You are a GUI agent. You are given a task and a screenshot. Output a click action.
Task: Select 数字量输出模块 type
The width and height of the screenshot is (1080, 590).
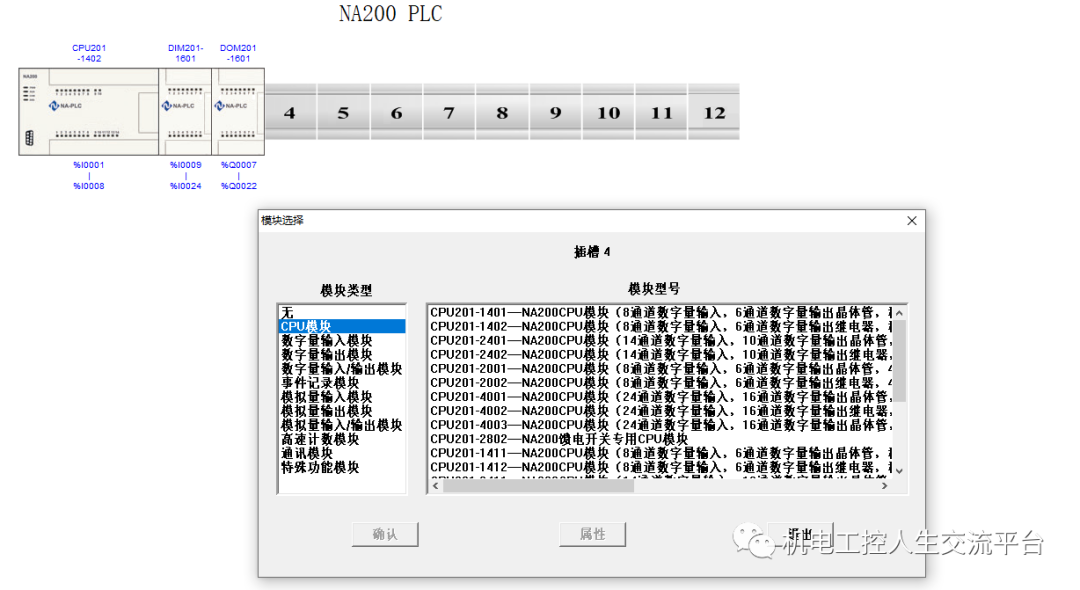[x=342, y=355]
